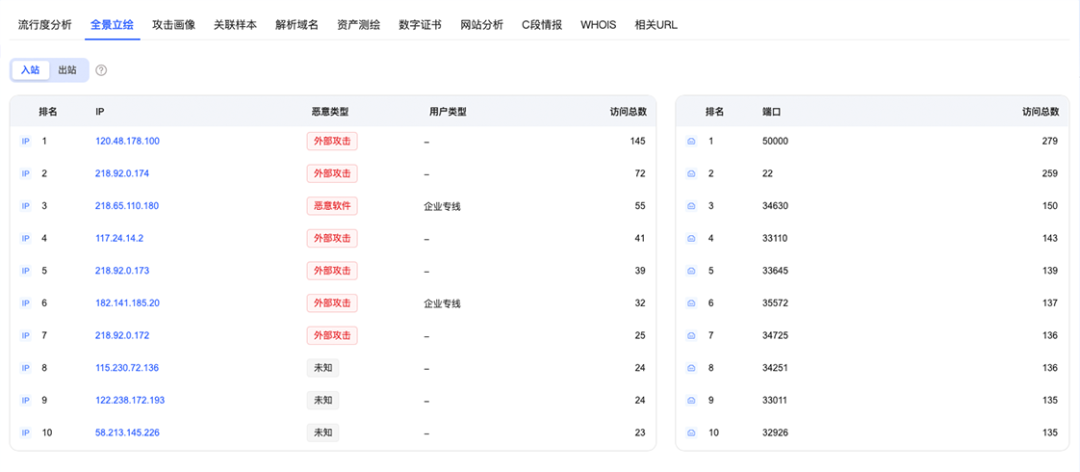This screenshot has width=1080, height=472.
Task: Open IP link 120.48.178.100
Action: (127, 141)
